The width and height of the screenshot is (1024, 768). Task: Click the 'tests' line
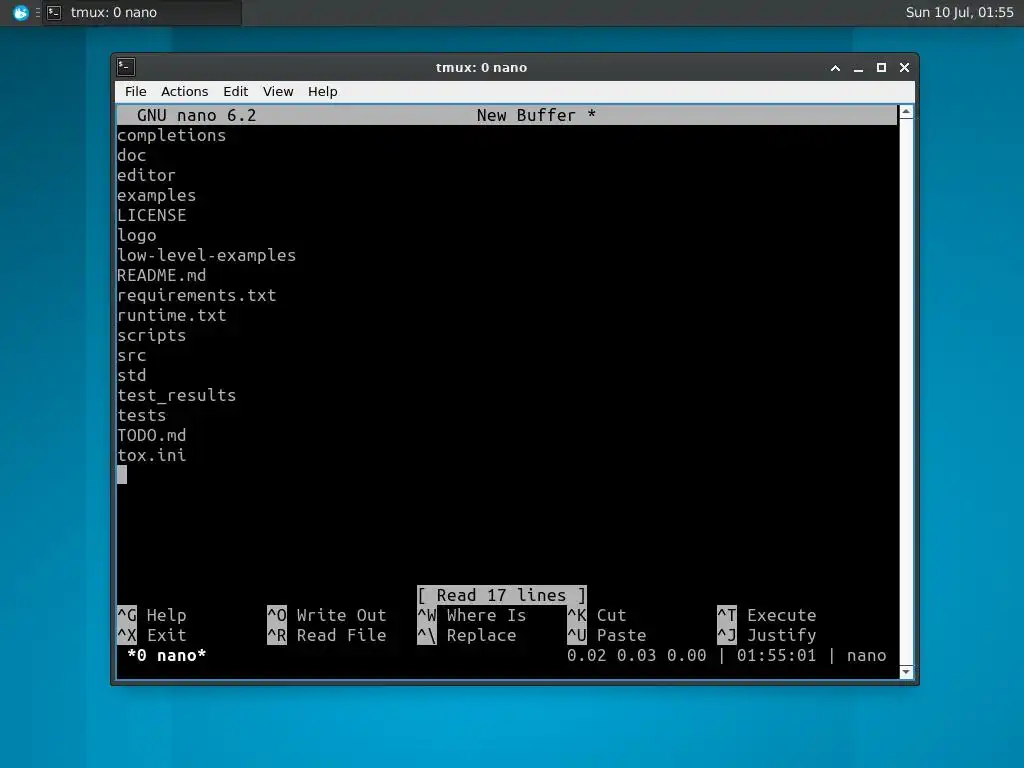pyautogui.click(x=141, y=415)
